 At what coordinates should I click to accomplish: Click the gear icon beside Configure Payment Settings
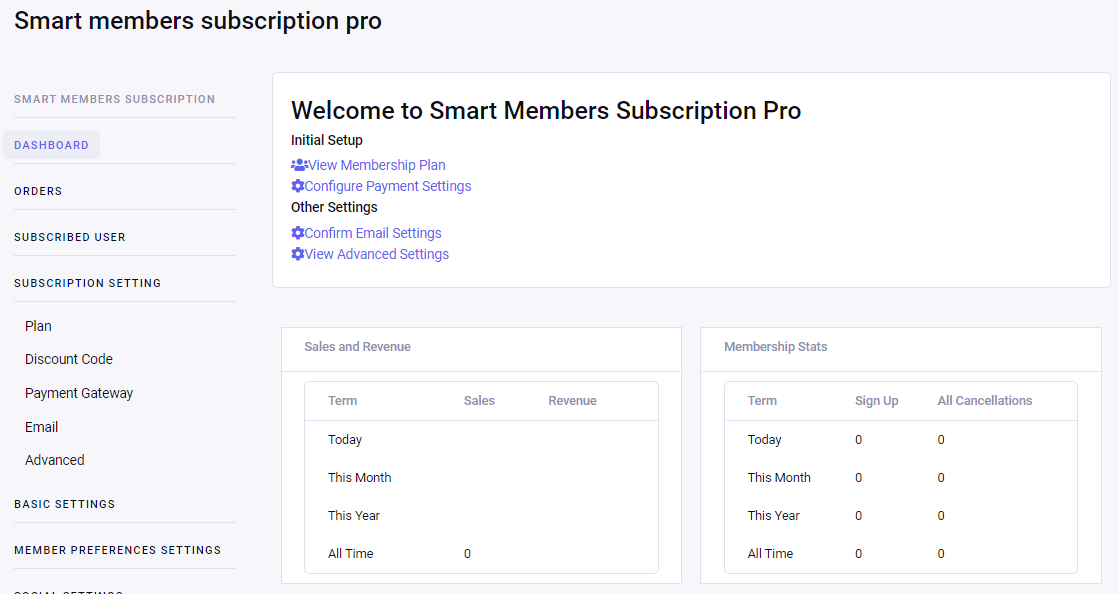[297, 186]
